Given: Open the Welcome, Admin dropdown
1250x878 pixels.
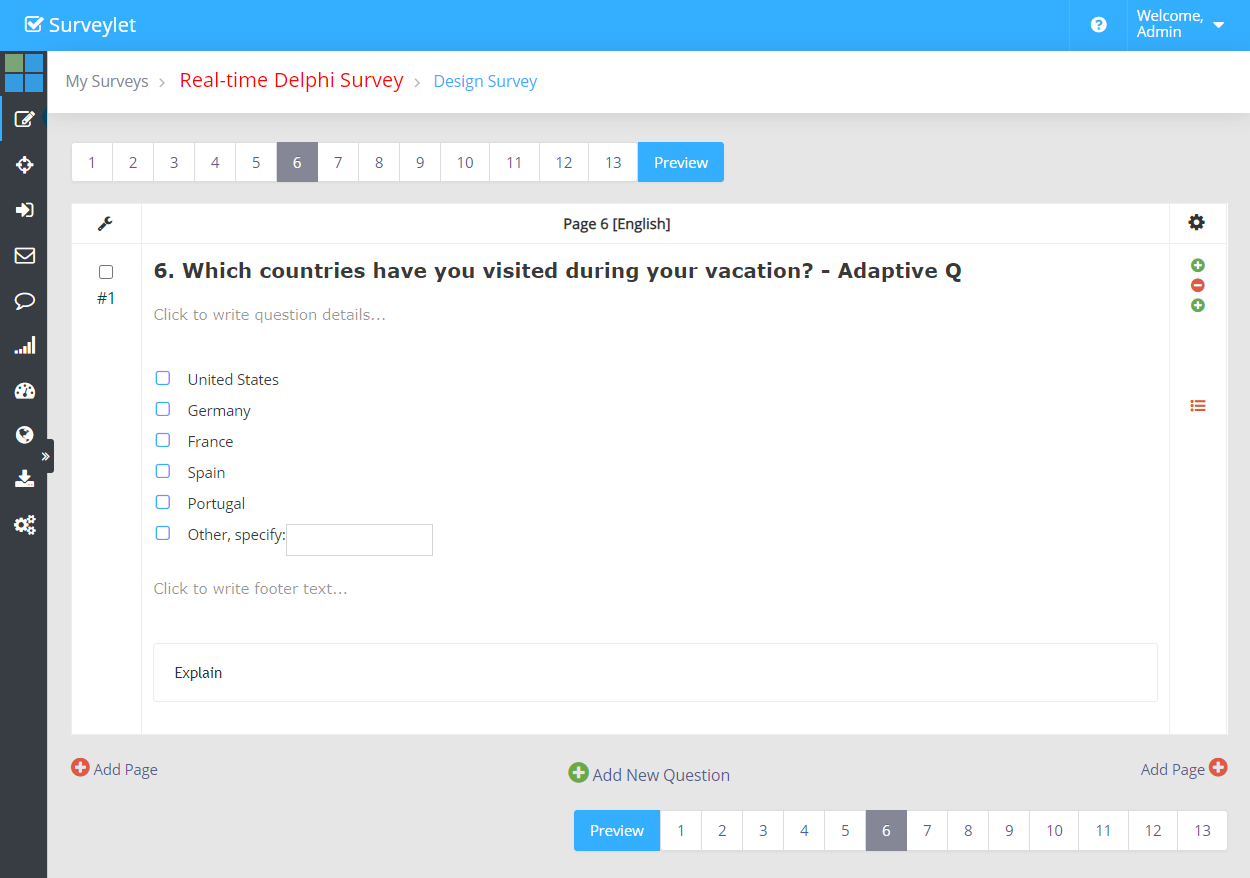Looking at the screenshot, I should click(x=1181, y=25).
